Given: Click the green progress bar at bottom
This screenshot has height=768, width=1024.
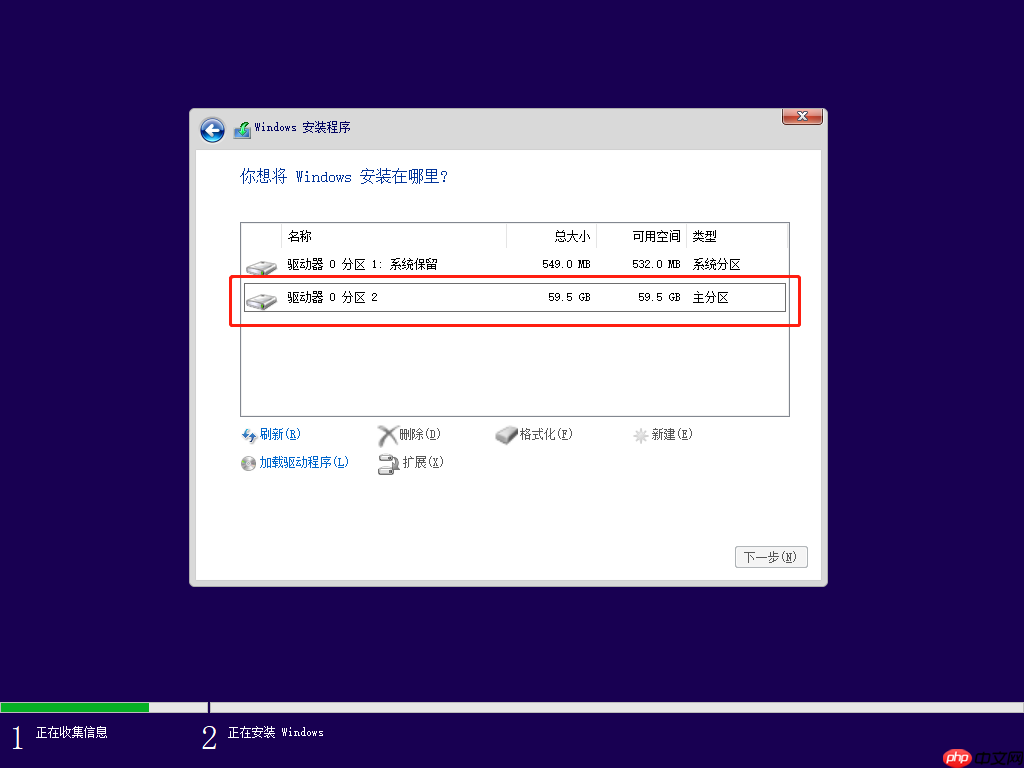Looking at the screenshot, I should pos(75,706).
